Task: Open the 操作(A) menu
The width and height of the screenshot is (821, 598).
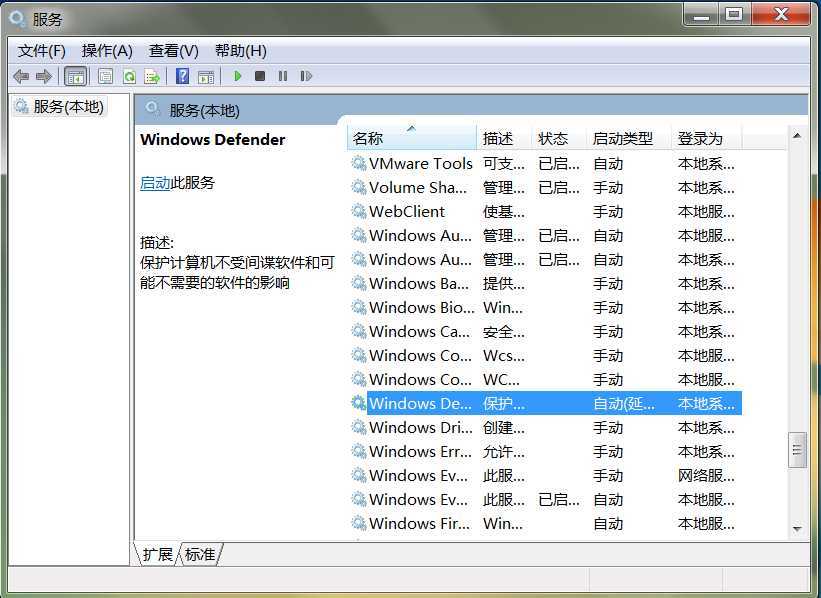Action: [107, 51]
